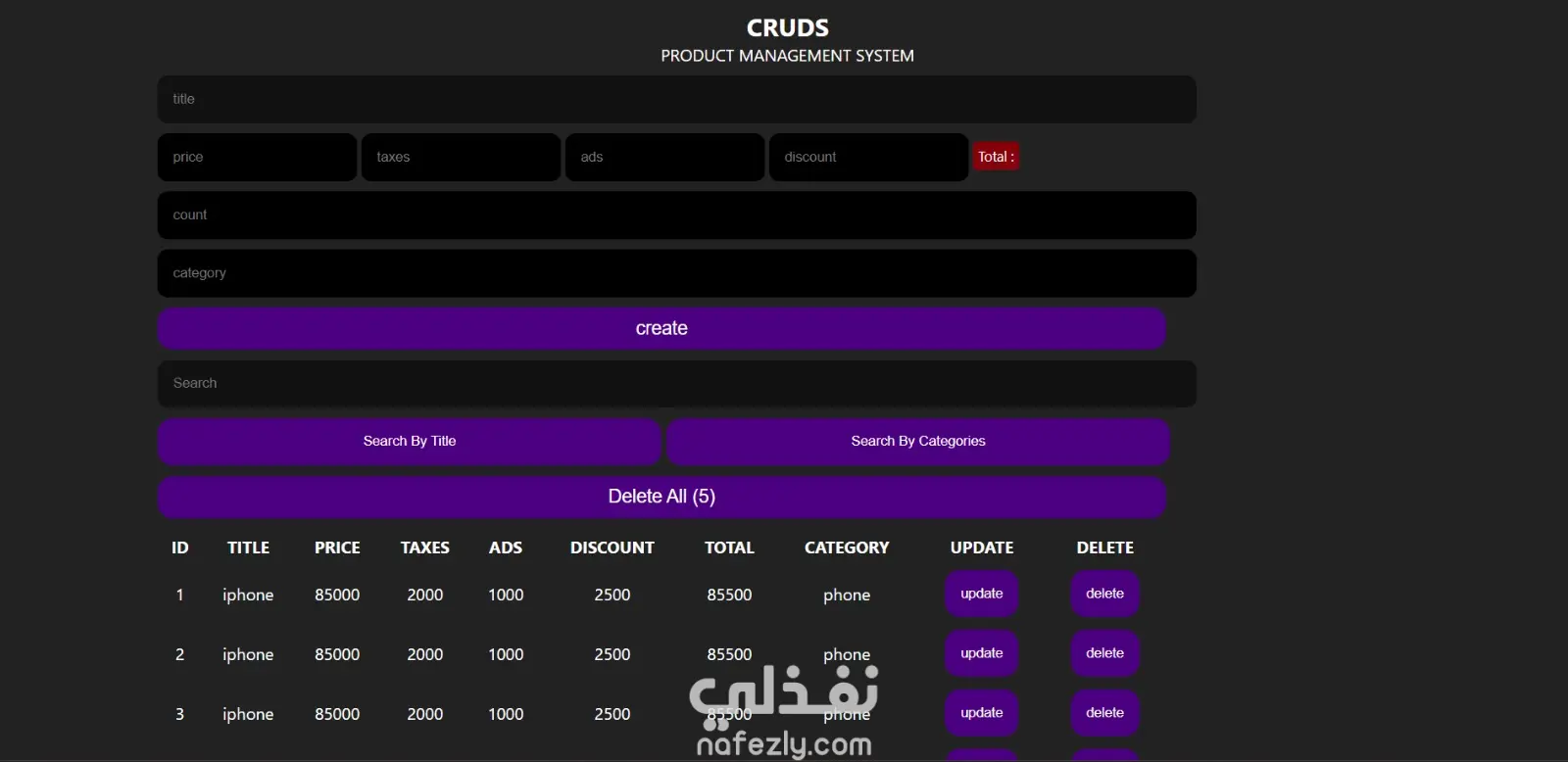Click ID number 3 cell
Viewport: 1568px width, 762px height.
click(x=179, y=714)
